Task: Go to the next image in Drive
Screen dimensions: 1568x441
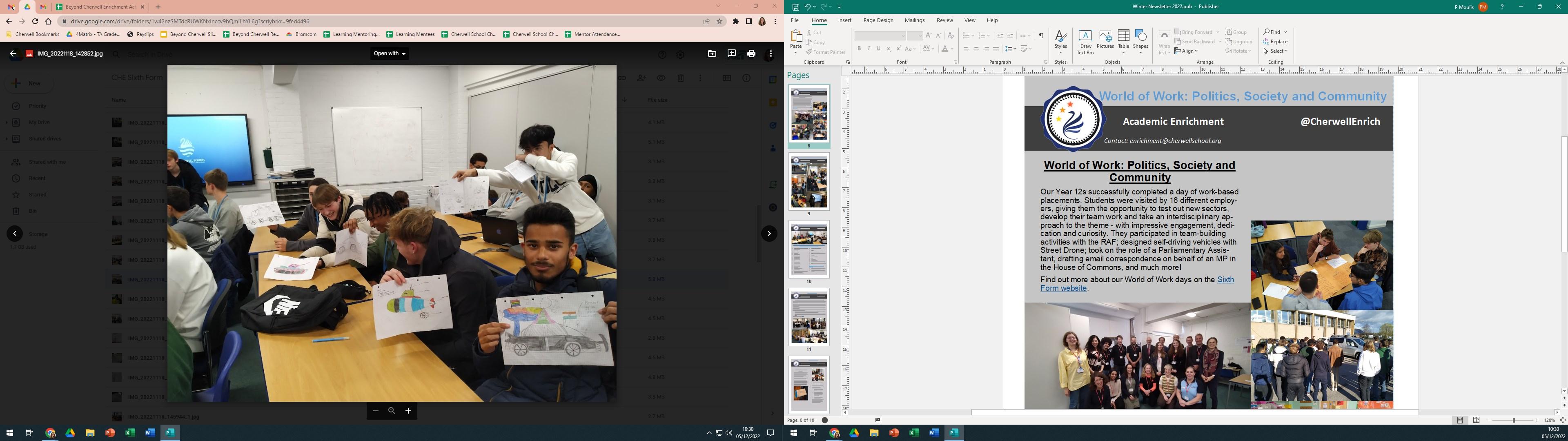Action: pyautogui.click(x=769, y=233)
